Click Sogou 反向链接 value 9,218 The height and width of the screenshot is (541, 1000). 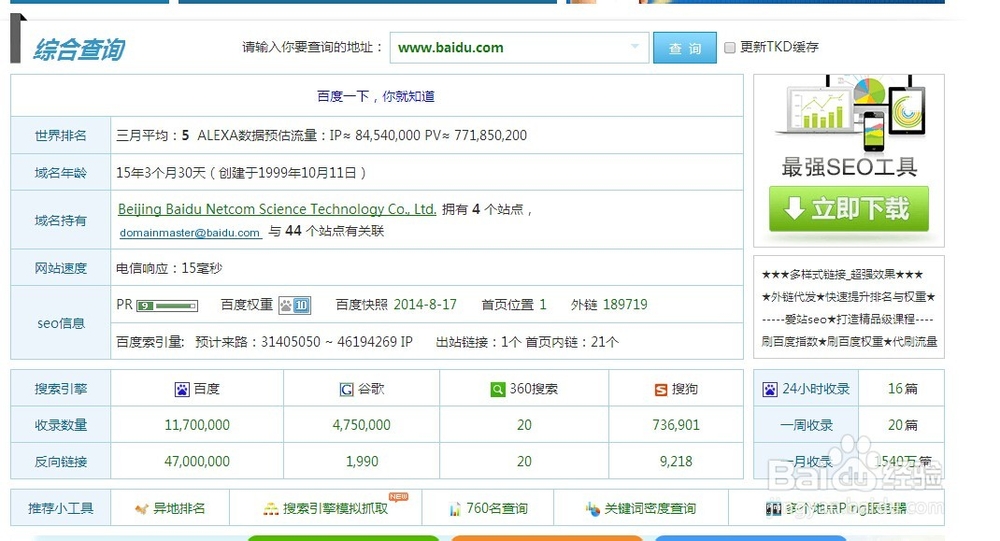676,461
